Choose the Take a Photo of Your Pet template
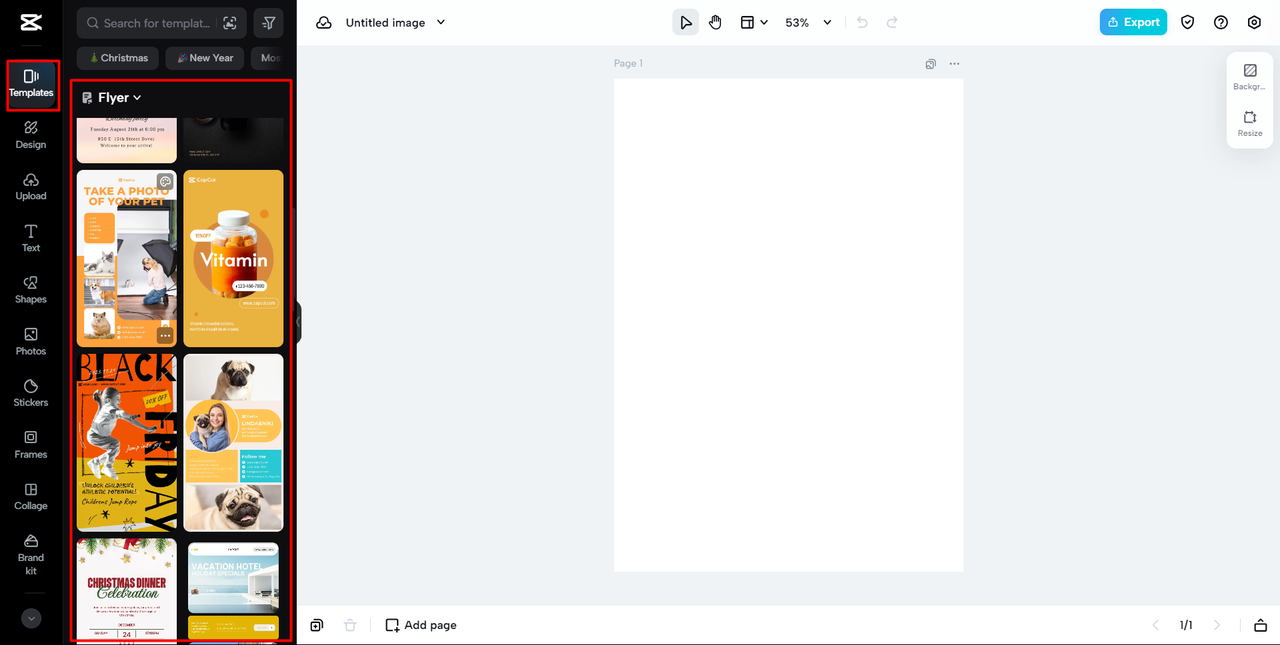The image size is (1280, 645). tap(127, 258)
